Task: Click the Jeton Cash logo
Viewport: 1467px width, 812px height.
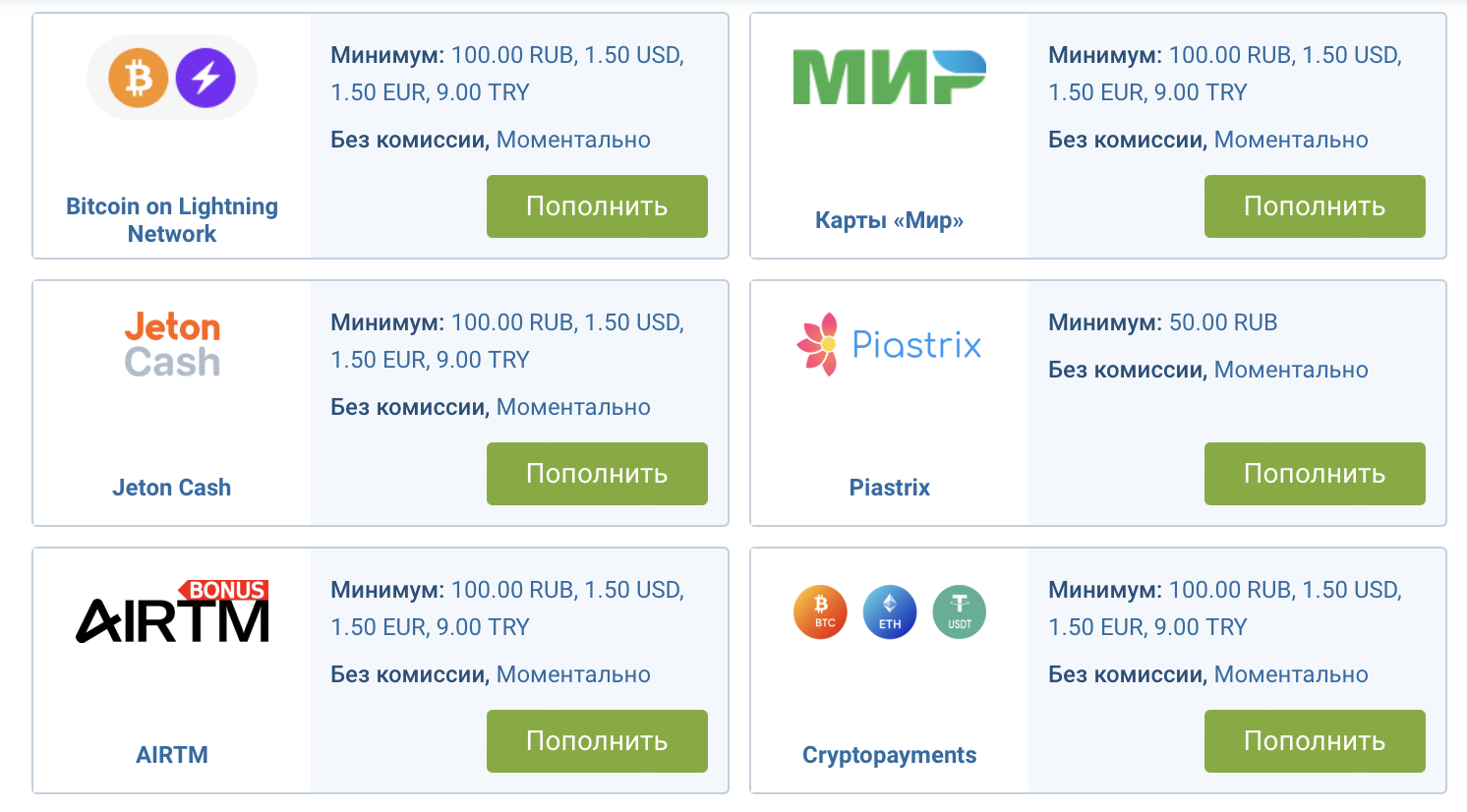Action: pos(172,344)
